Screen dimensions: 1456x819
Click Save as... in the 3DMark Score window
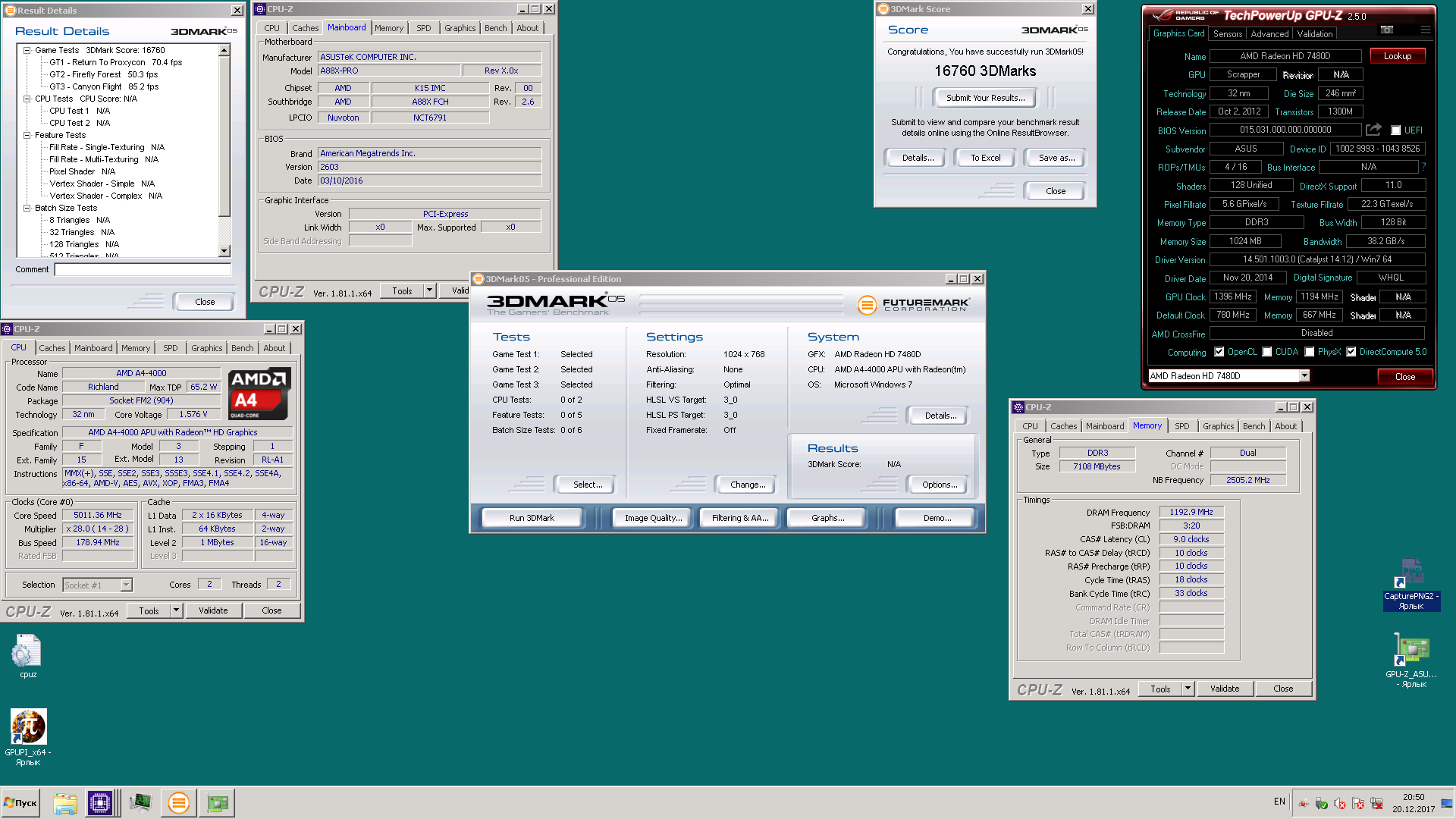tap(1056, 158)
